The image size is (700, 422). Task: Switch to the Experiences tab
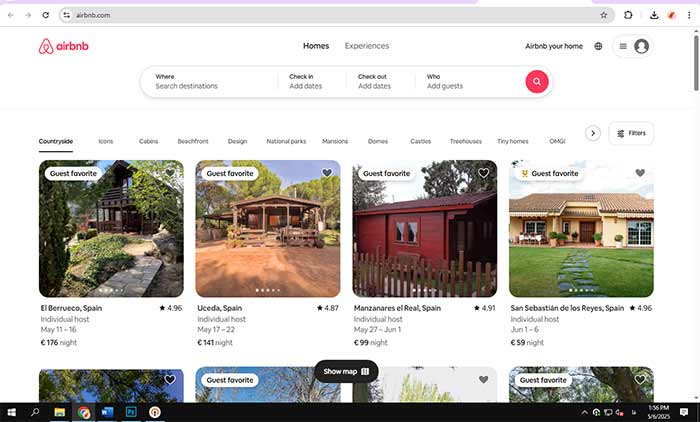click(x=367, y=46)
